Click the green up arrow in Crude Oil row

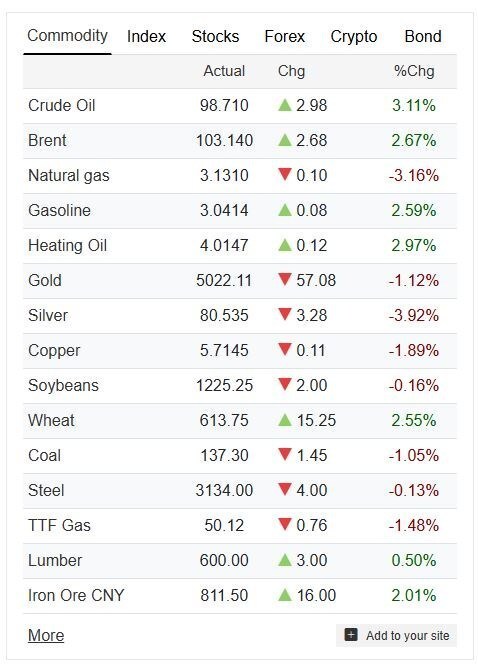point(285,105)
